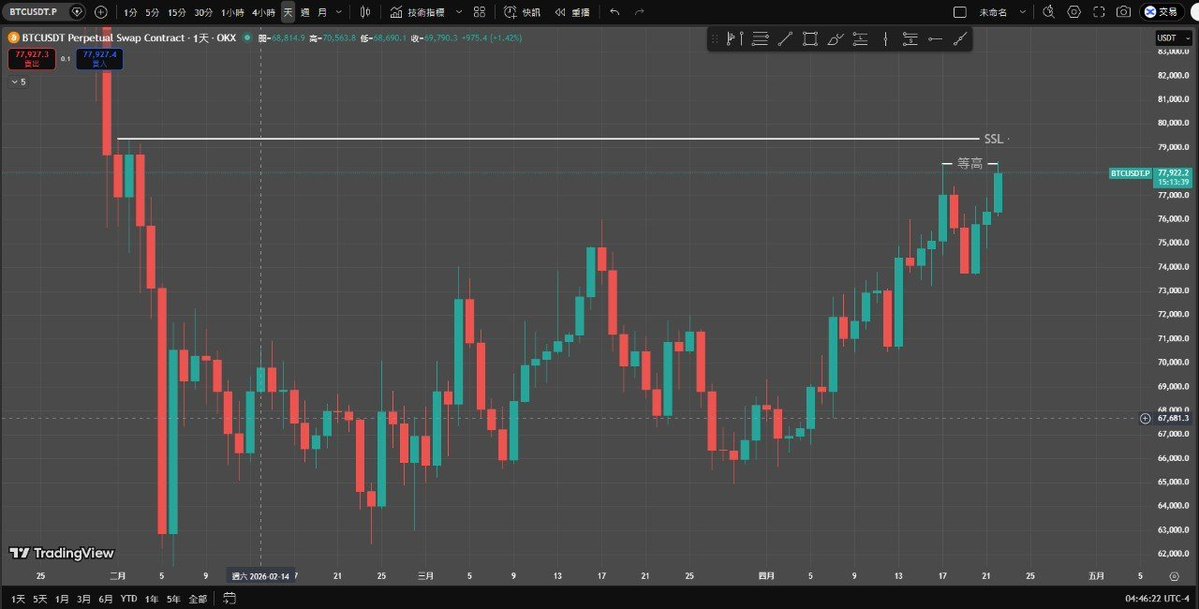Select the long position drawing tool
This screenshot has height=609, width=1199.
(x=860, y=39)
